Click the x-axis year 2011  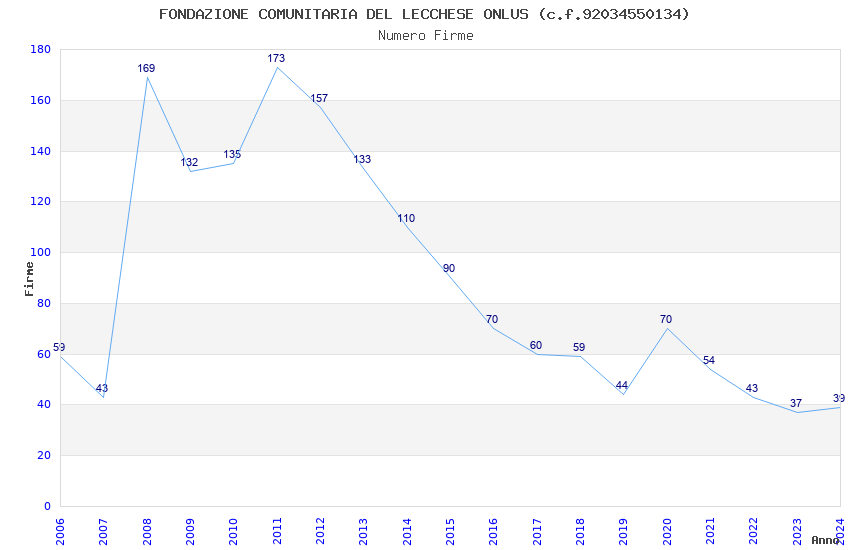click(277, 532)
